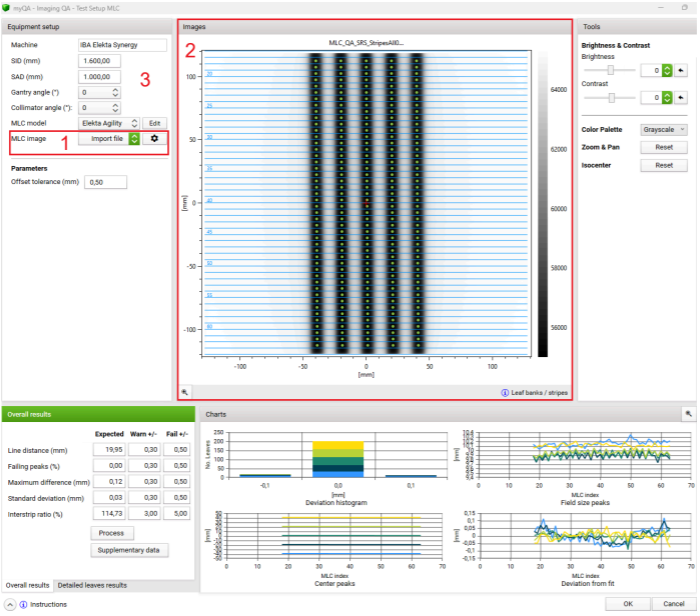700x616 pixels.
Task: Select the Overall results tab
Action: [x=25, y=585]
